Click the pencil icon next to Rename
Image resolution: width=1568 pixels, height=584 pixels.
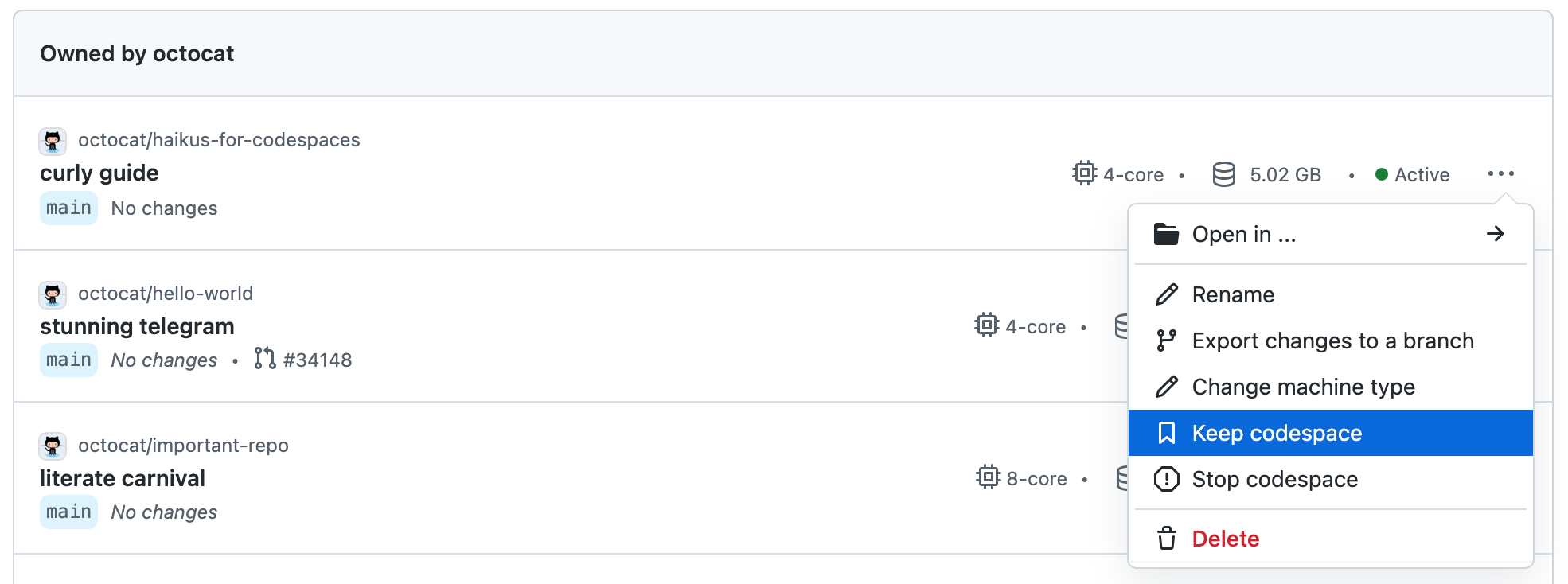click(1166, 295)
